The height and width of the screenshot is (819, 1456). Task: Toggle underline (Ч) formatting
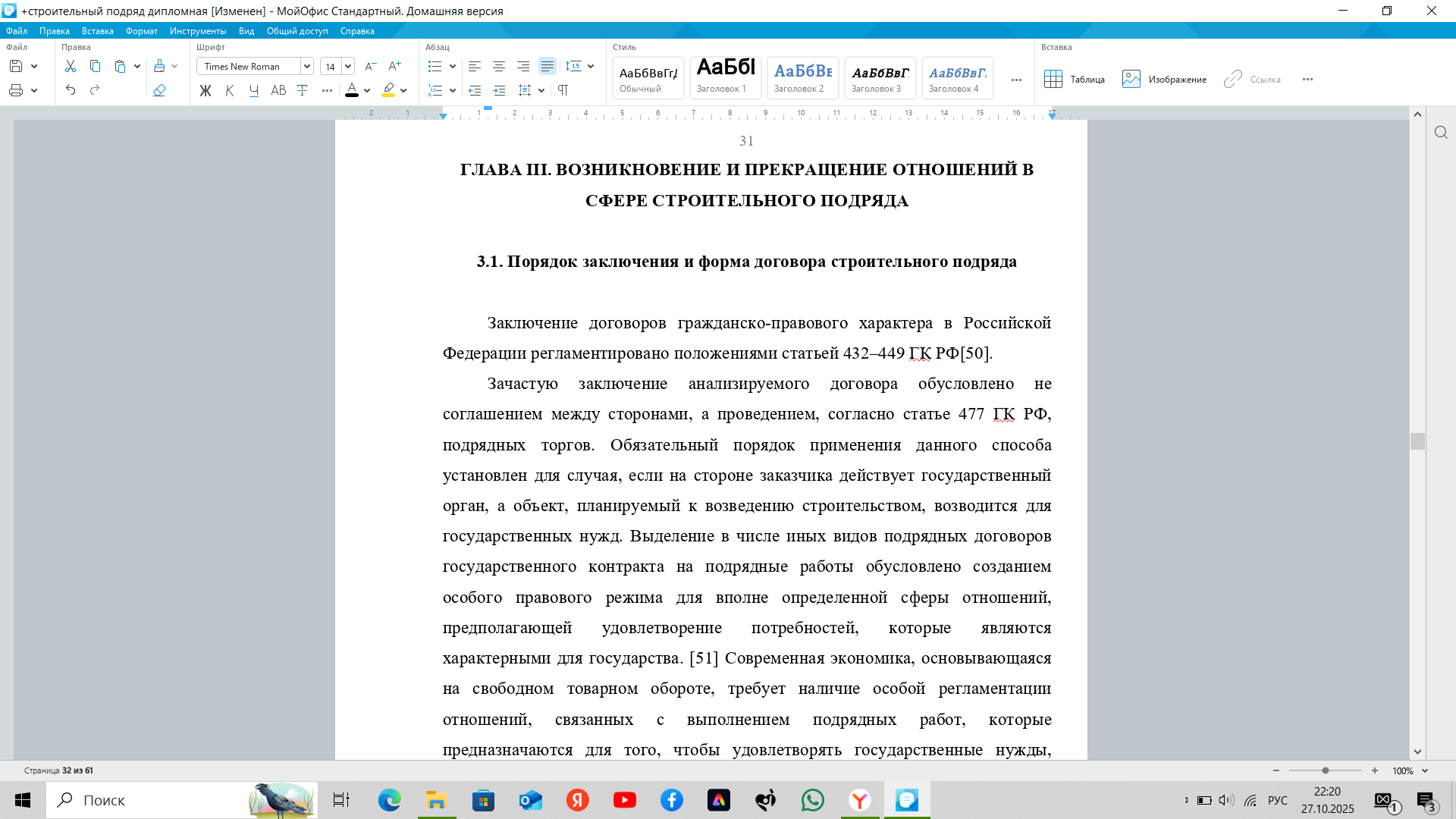pos(254,90)
